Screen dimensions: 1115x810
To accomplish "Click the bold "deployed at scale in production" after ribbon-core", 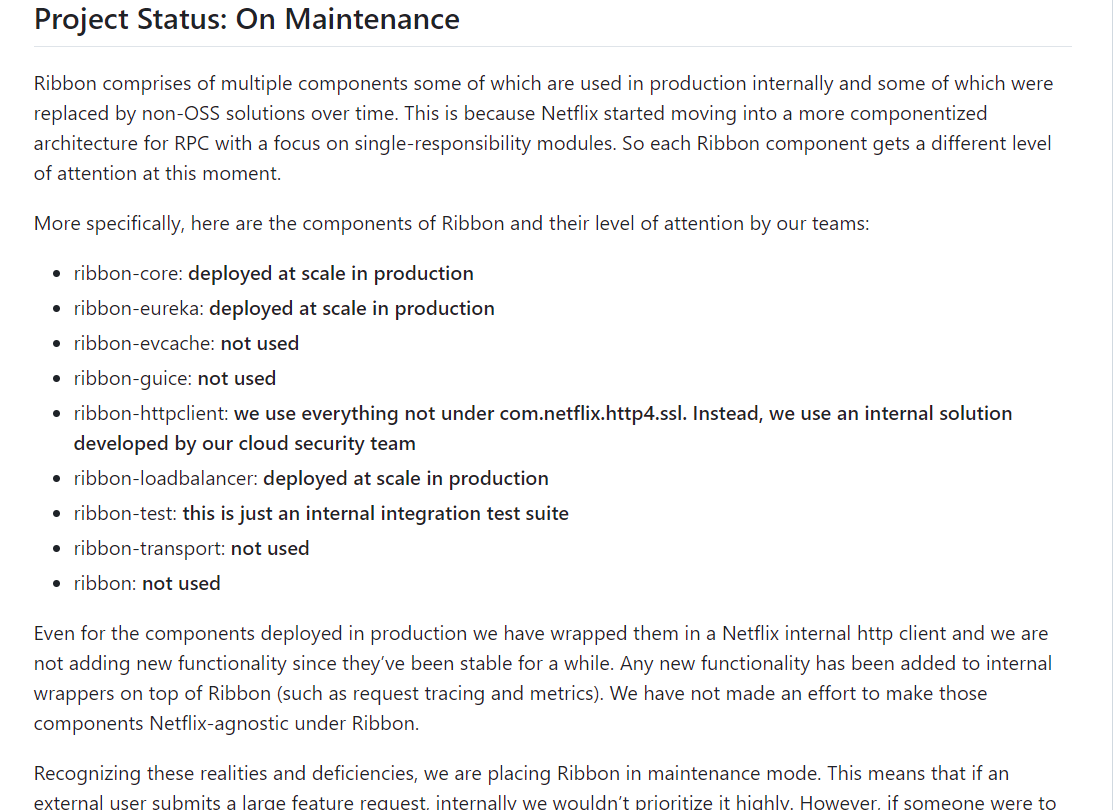I will 331,274.
